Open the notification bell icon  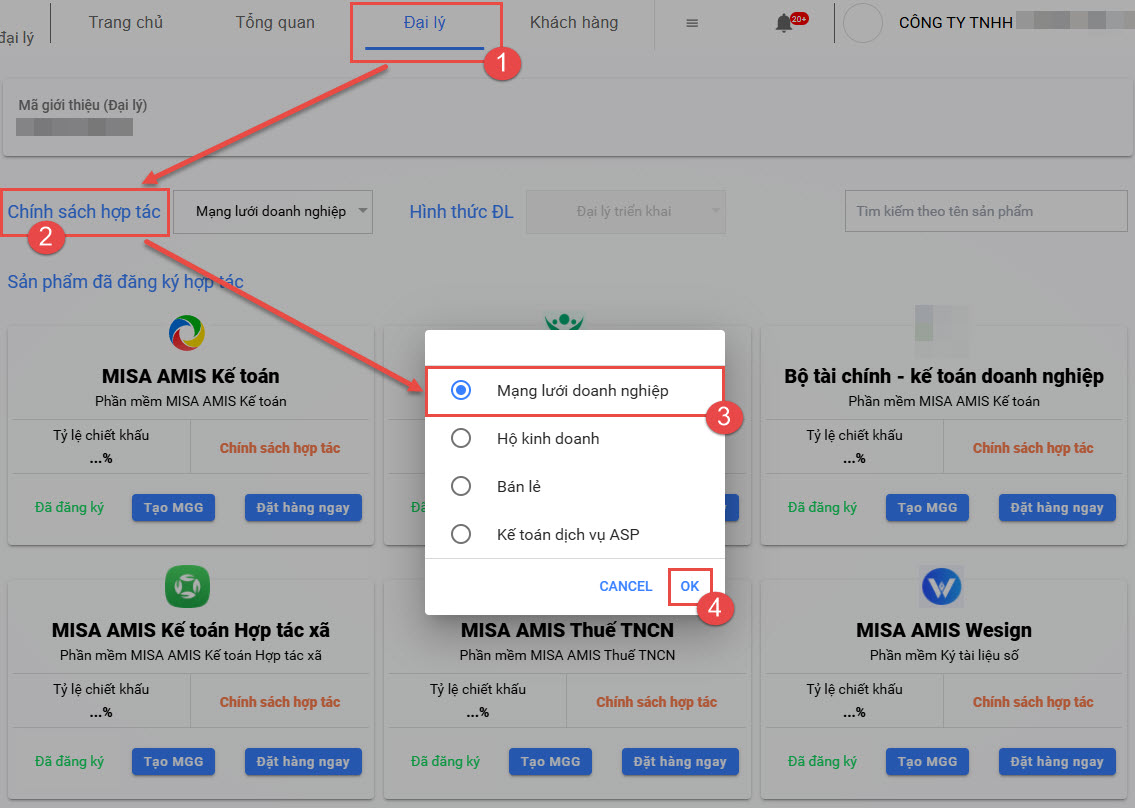tap(784, 23)
